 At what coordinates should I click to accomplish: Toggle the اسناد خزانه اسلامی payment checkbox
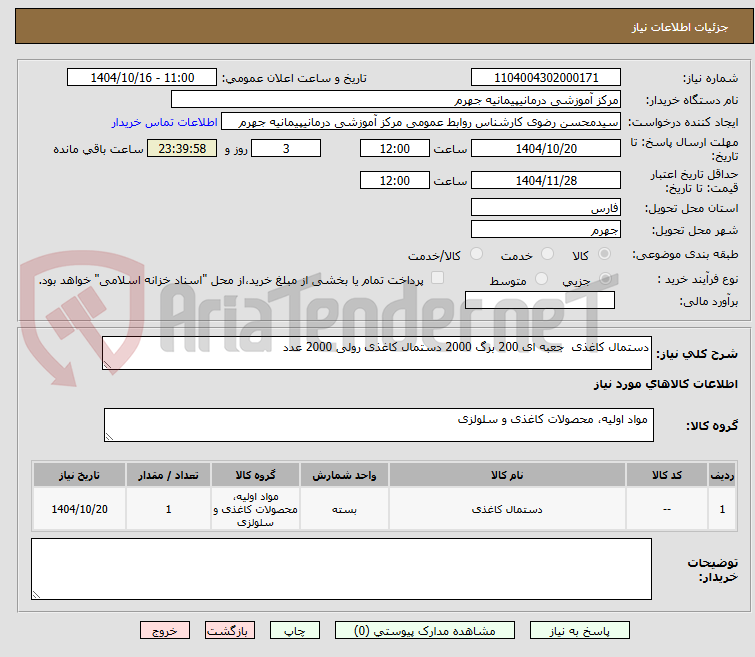(437, 278)
